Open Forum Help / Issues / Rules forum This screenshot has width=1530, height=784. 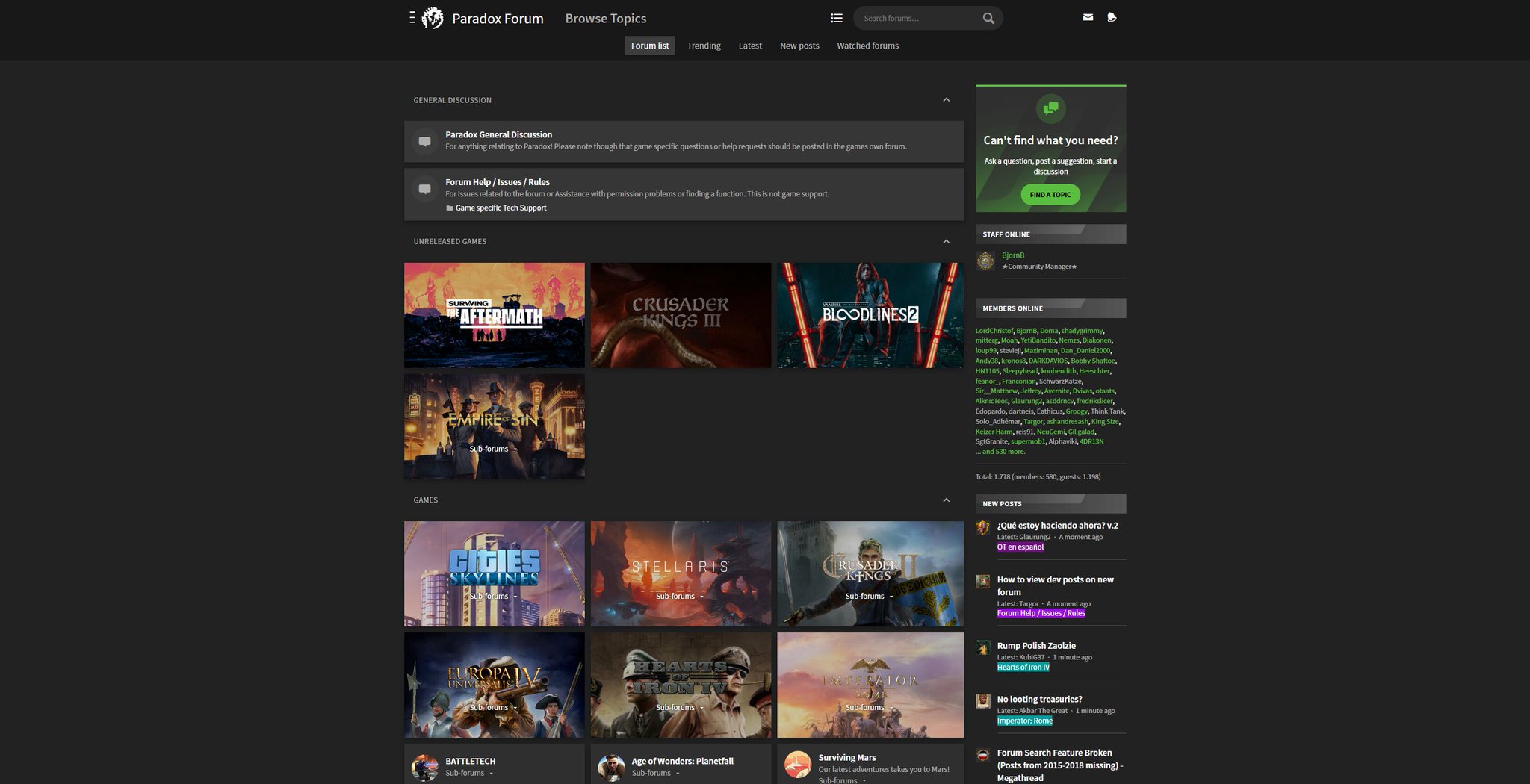click(x=498, y=182)
